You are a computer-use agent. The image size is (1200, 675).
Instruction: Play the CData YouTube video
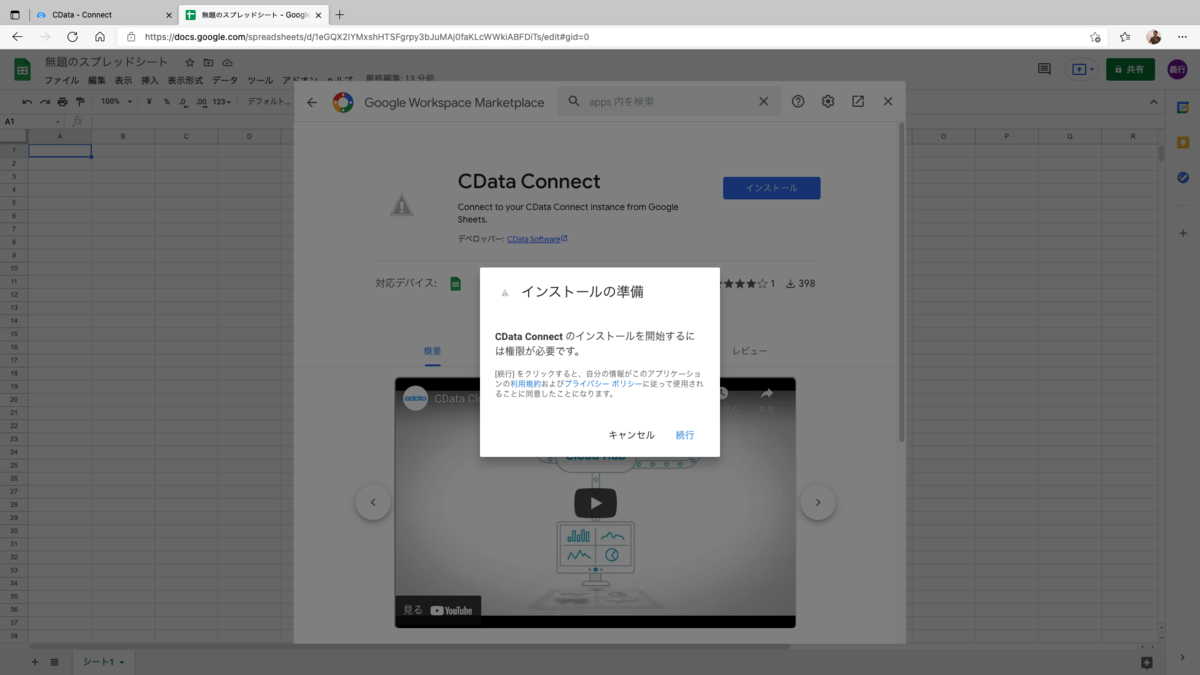click(595, 503)
